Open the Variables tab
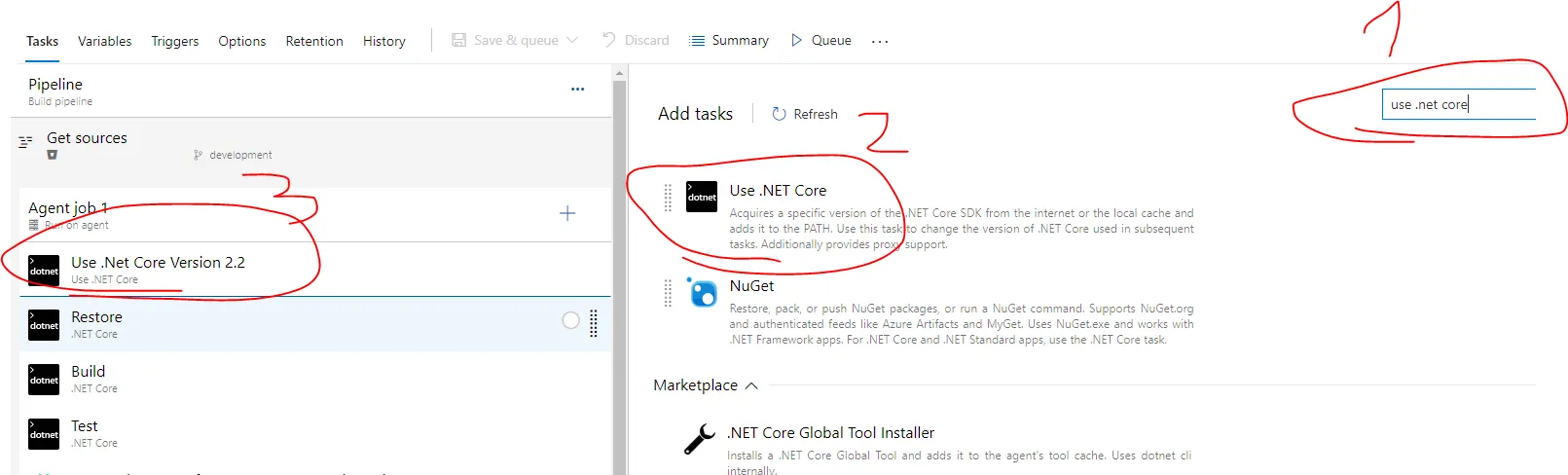This screenshot has height=475, width=1568. coord(104,41)
